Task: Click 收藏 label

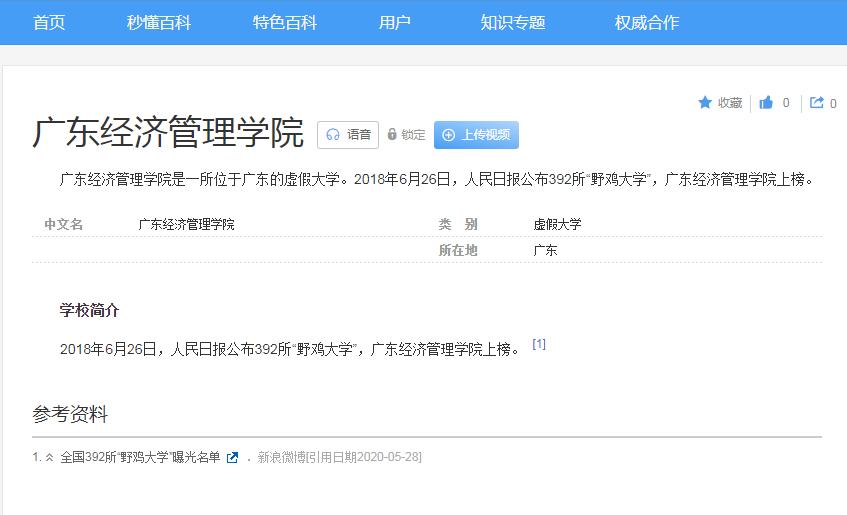Action: [730, 103]
